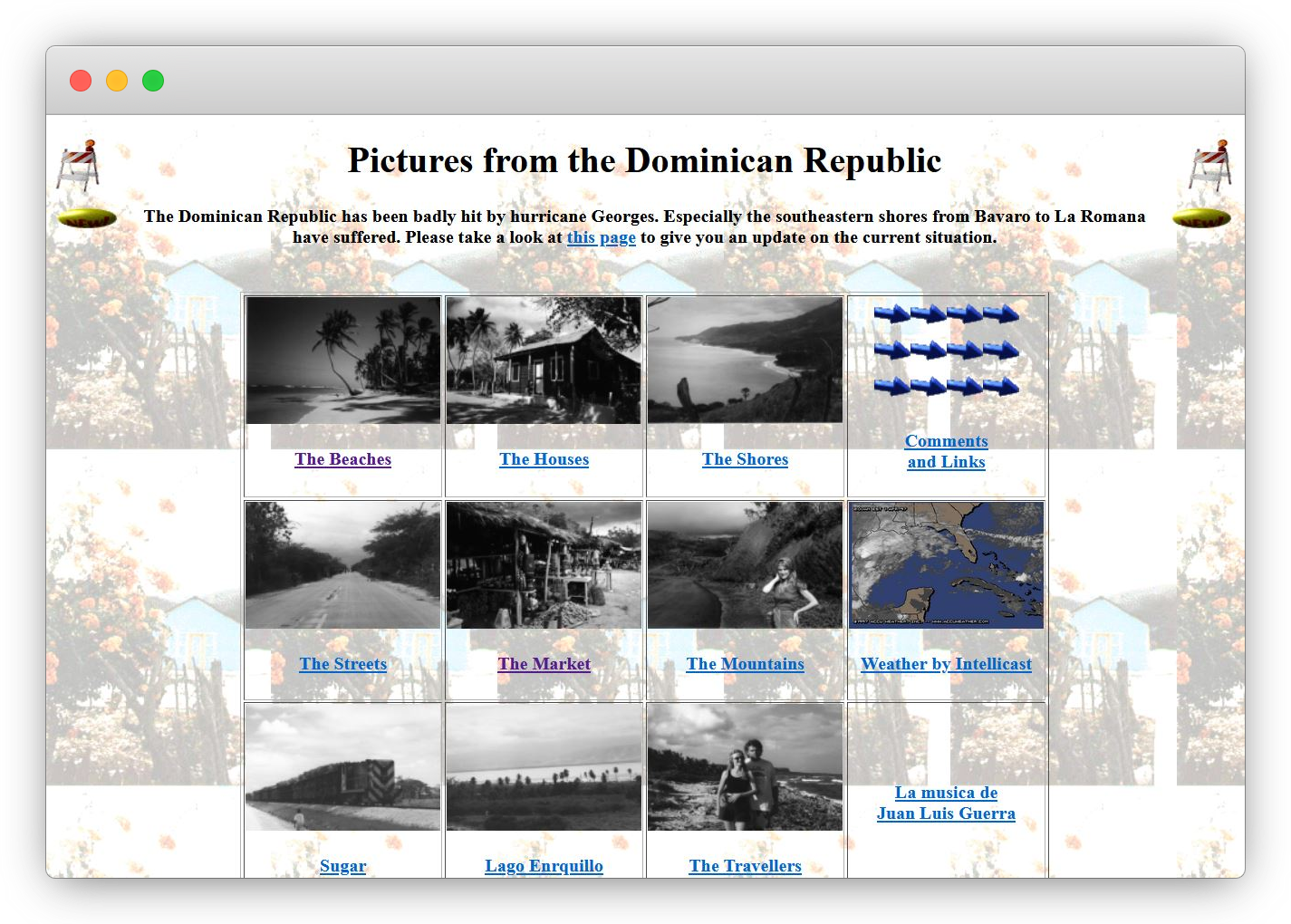This screenshot has width=1291, height=924.
Task: Close the window with red button
Action: pos(81,81)
